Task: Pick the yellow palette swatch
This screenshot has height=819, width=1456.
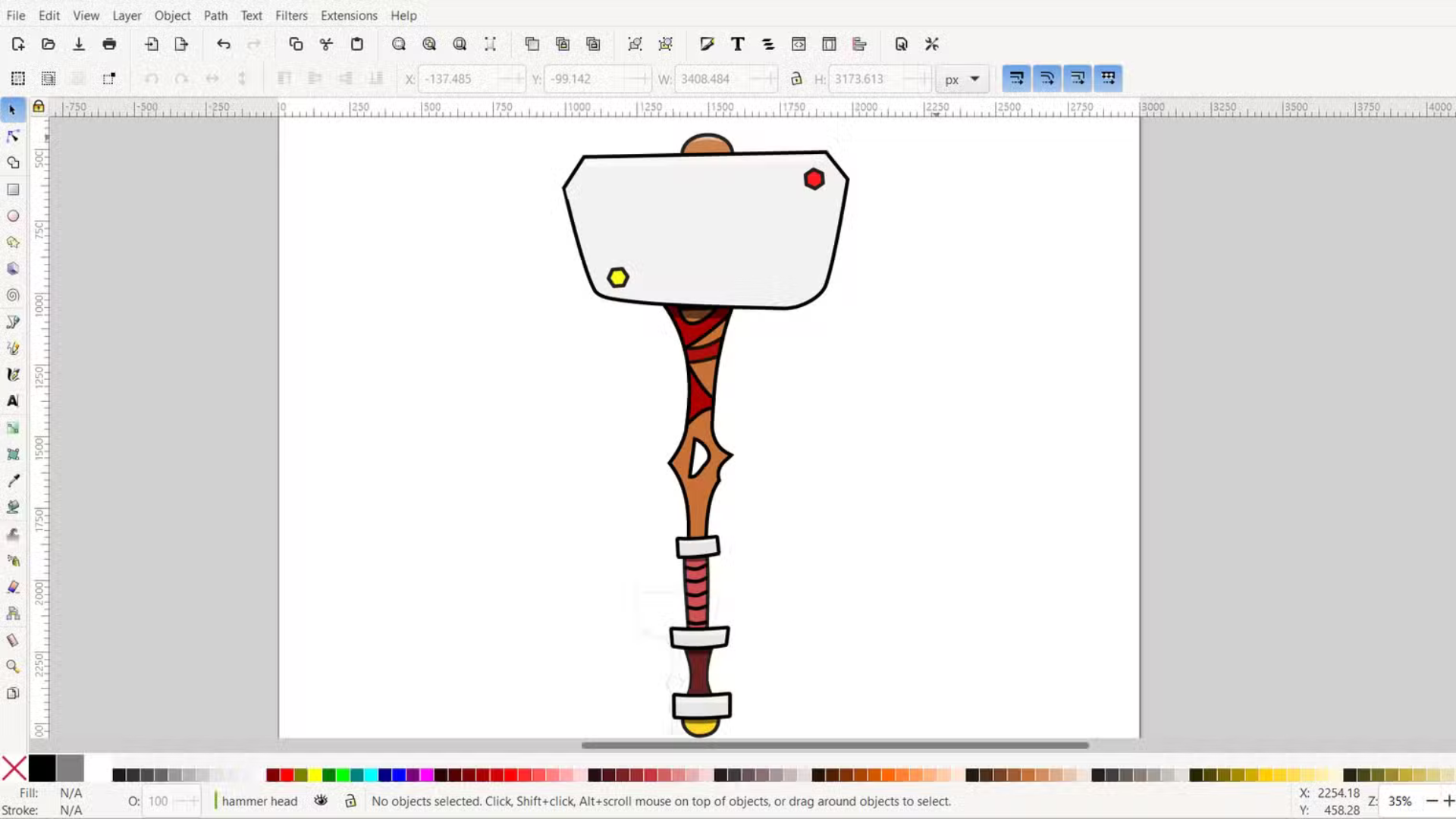Action: [x=315, y=775]
